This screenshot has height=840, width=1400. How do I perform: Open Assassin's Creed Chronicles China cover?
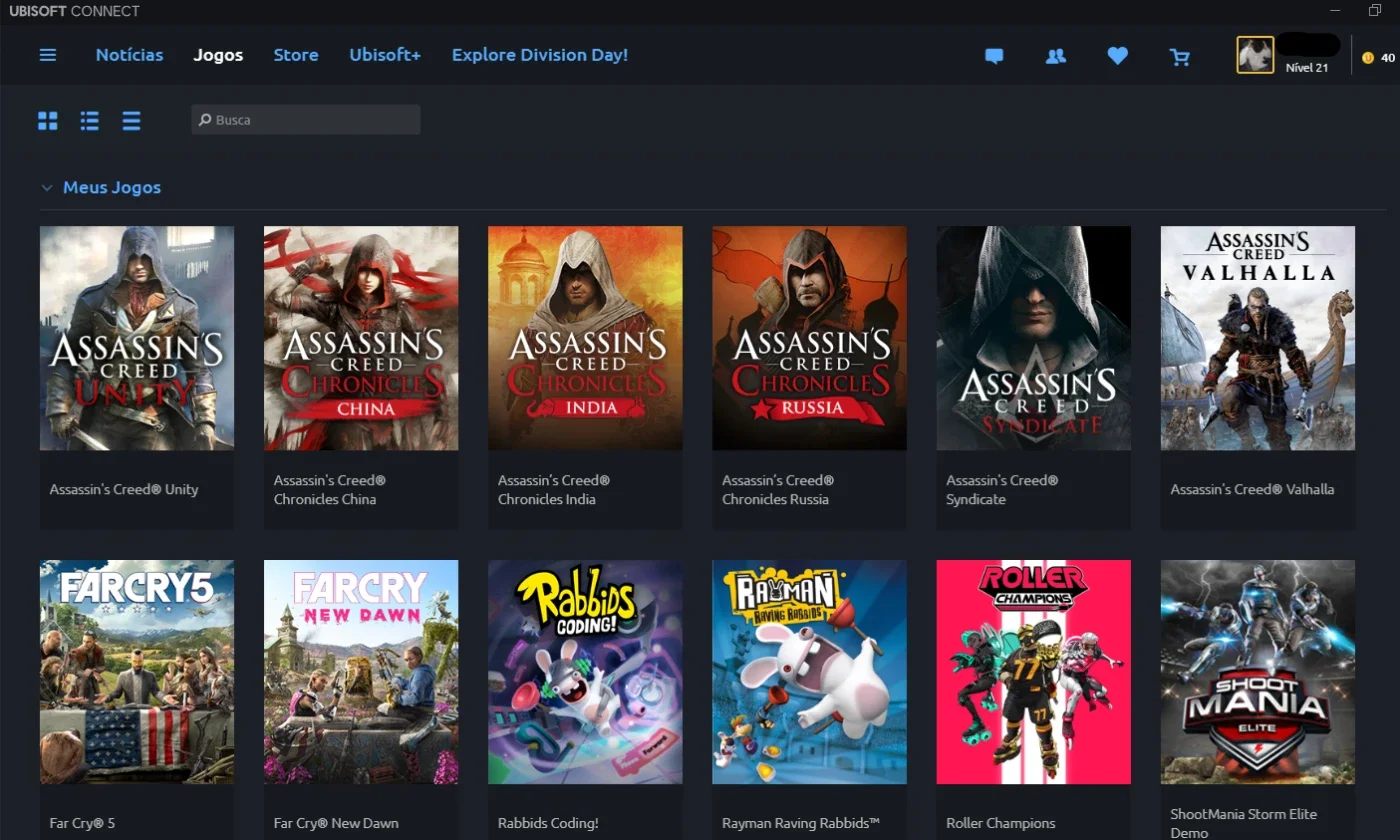(x=361, y=338)
